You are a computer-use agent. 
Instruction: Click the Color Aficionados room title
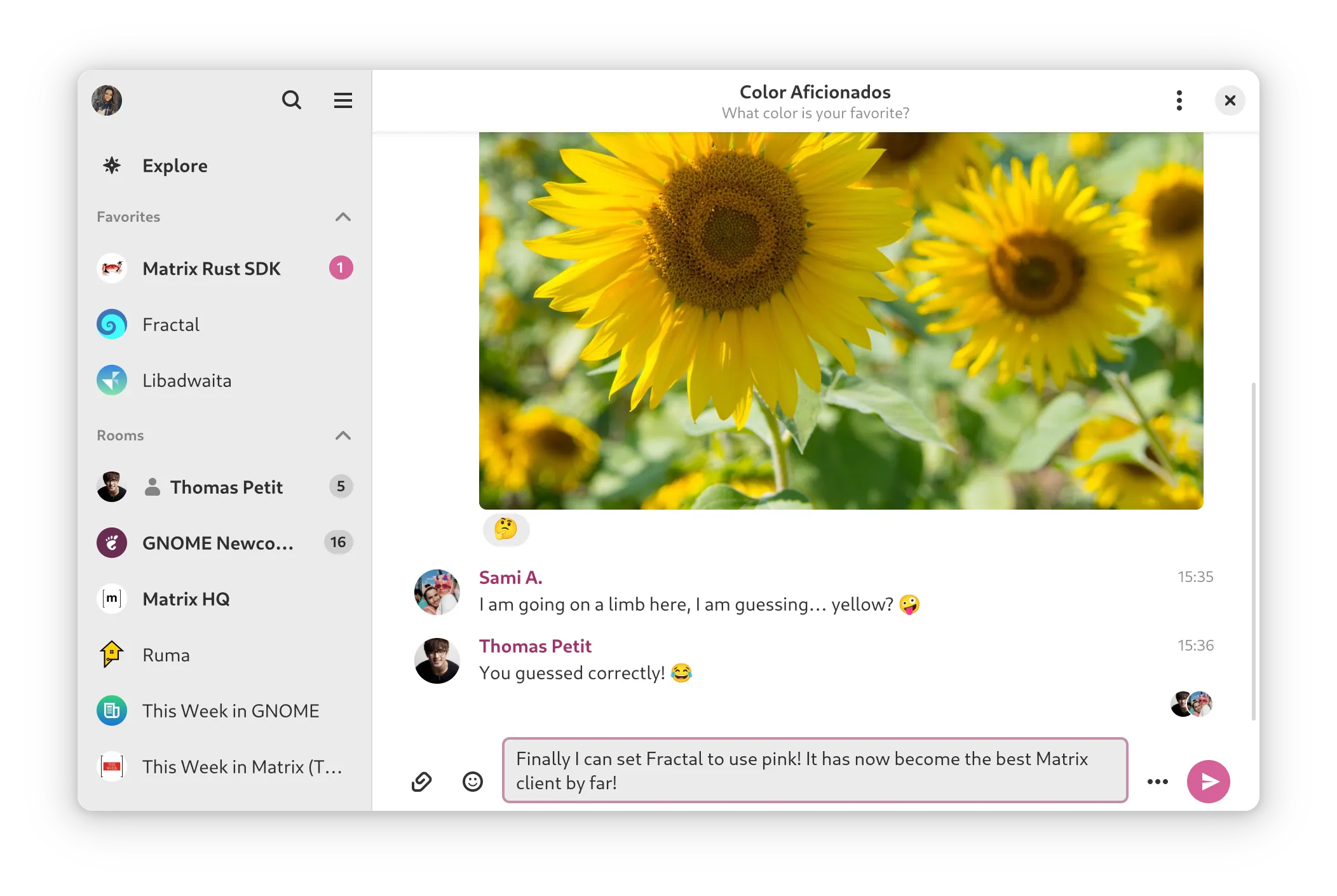(x=815, y=92)
